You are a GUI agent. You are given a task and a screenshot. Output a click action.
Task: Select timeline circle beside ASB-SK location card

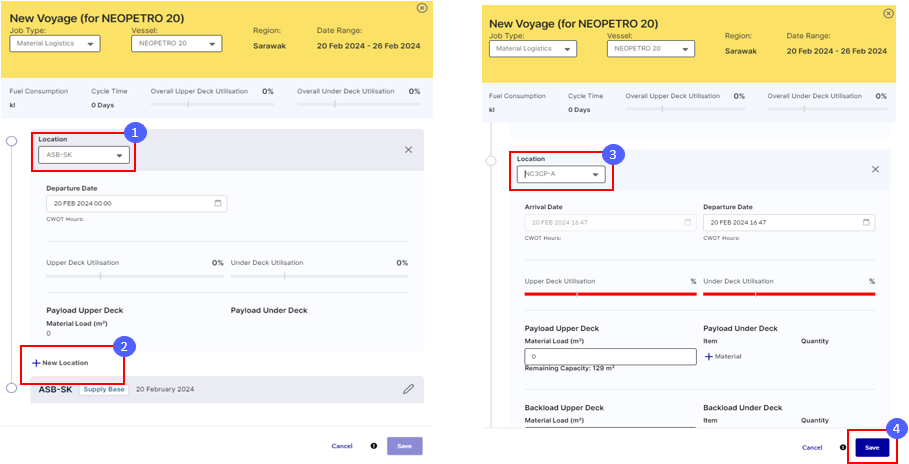(x=11, y=141)
